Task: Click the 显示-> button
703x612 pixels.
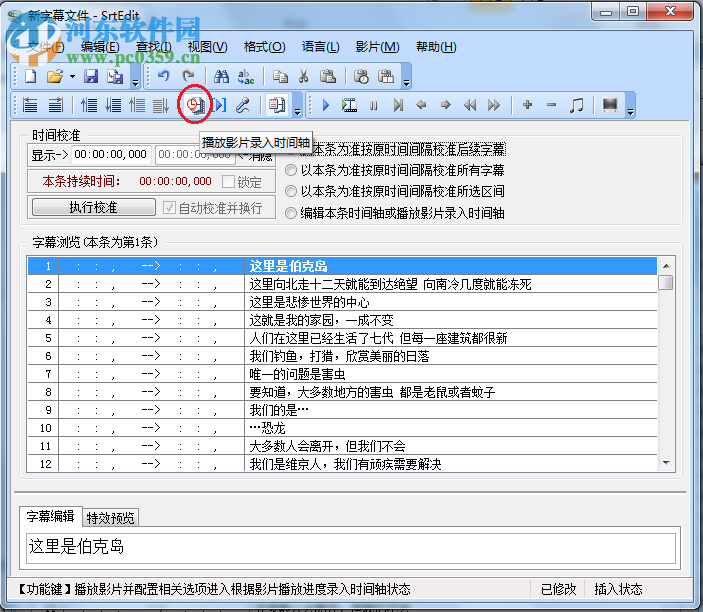Action: click(49, 155)
